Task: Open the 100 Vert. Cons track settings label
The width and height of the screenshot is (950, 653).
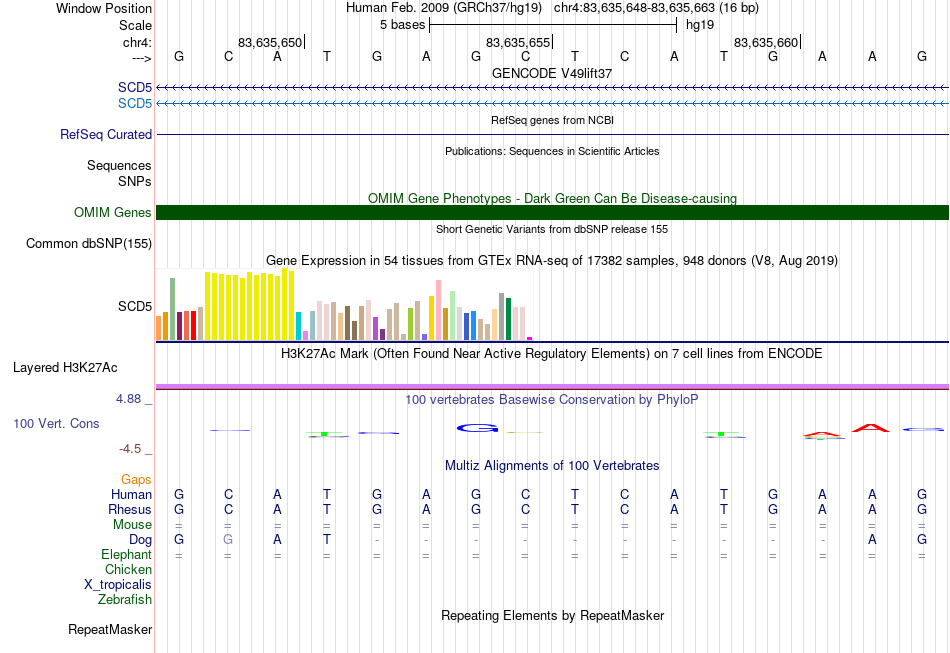Action: tap(56, 423)
